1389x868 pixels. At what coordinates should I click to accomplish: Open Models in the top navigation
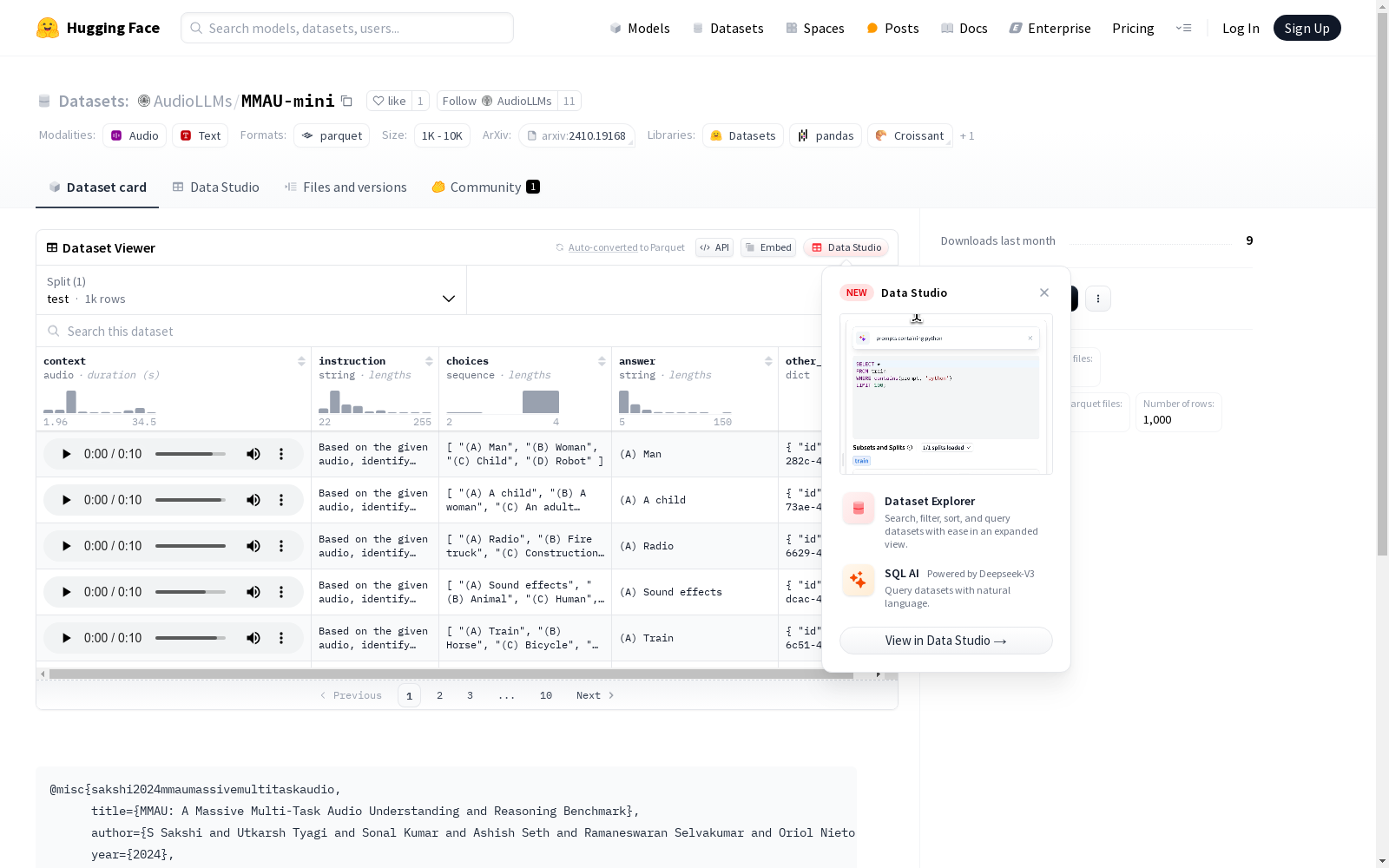pyautogui.click(x=640, y=28)
